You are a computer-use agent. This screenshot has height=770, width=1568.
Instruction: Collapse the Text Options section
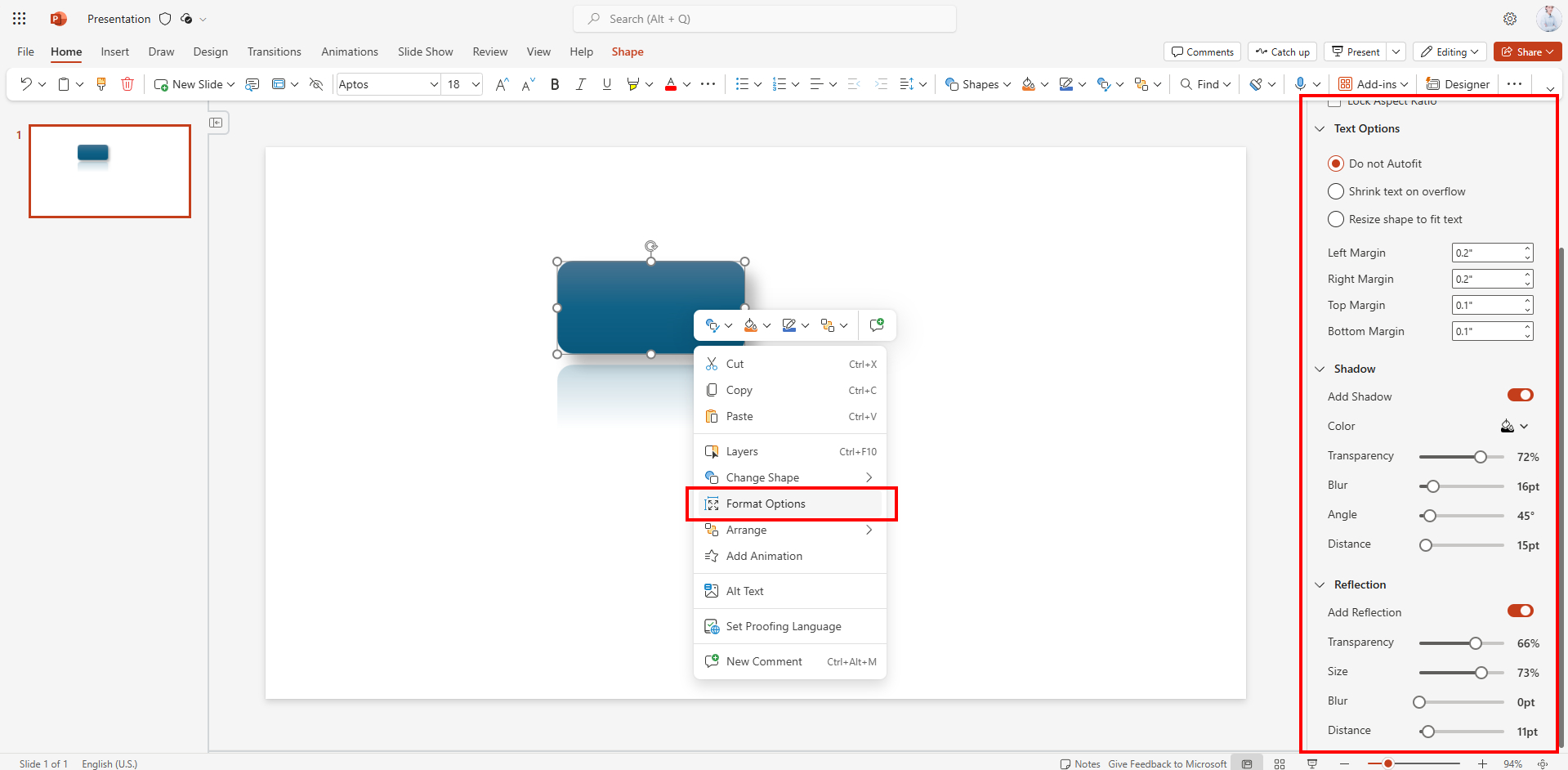(1320, 128)
